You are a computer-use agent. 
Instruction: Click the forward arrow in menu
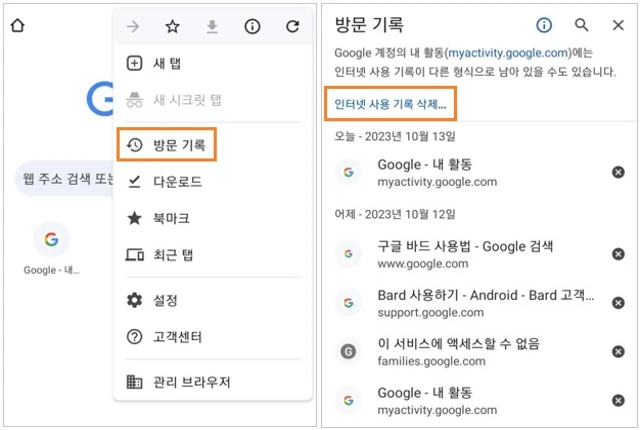(133, 27)
